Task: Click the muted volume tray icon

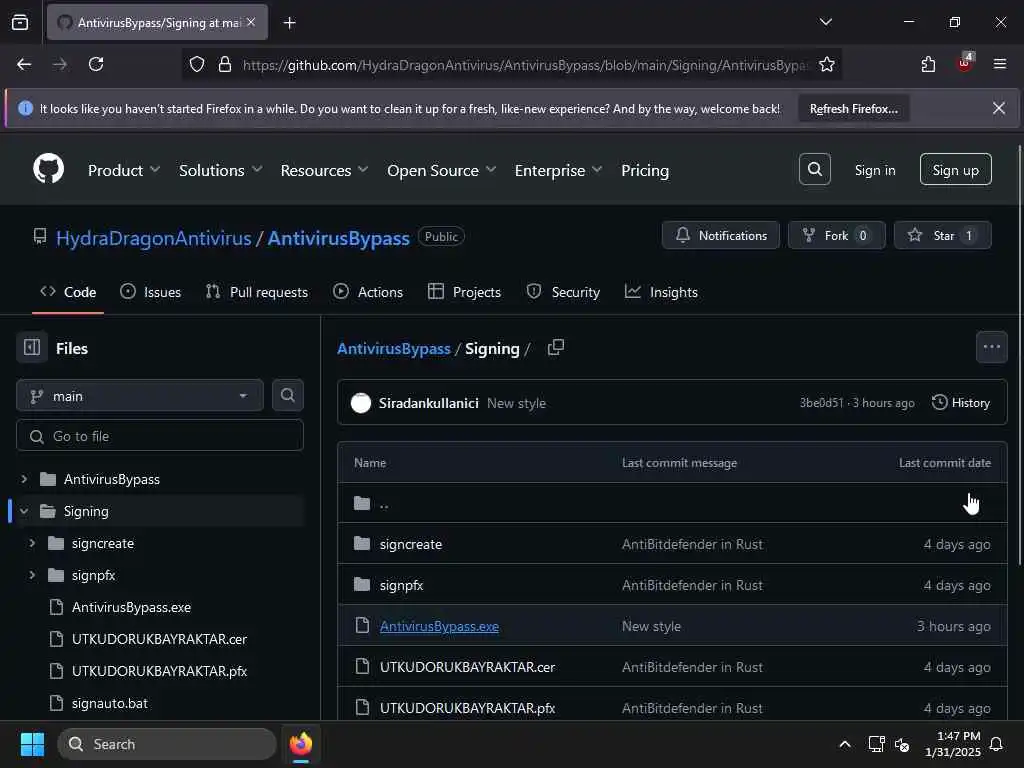Action: pos(902,744)
